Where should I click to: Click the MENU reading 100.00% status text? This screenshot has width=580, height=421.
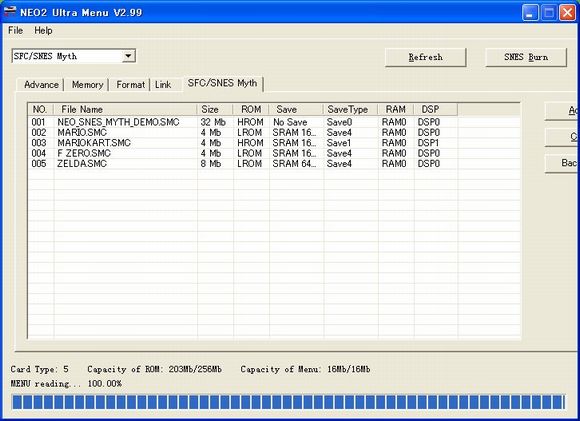pyautogui.click(x=66, y=384)
